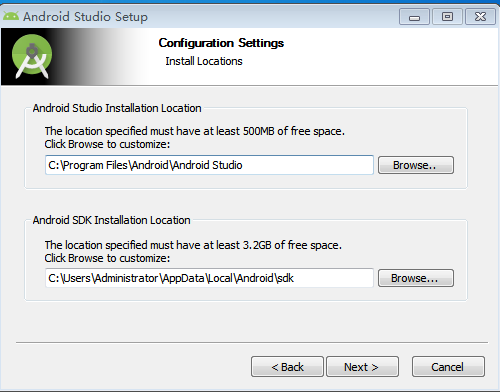The image size is (500, 392).
Task: Browse for Android SDK installation folder
Action: coord(416,278)
